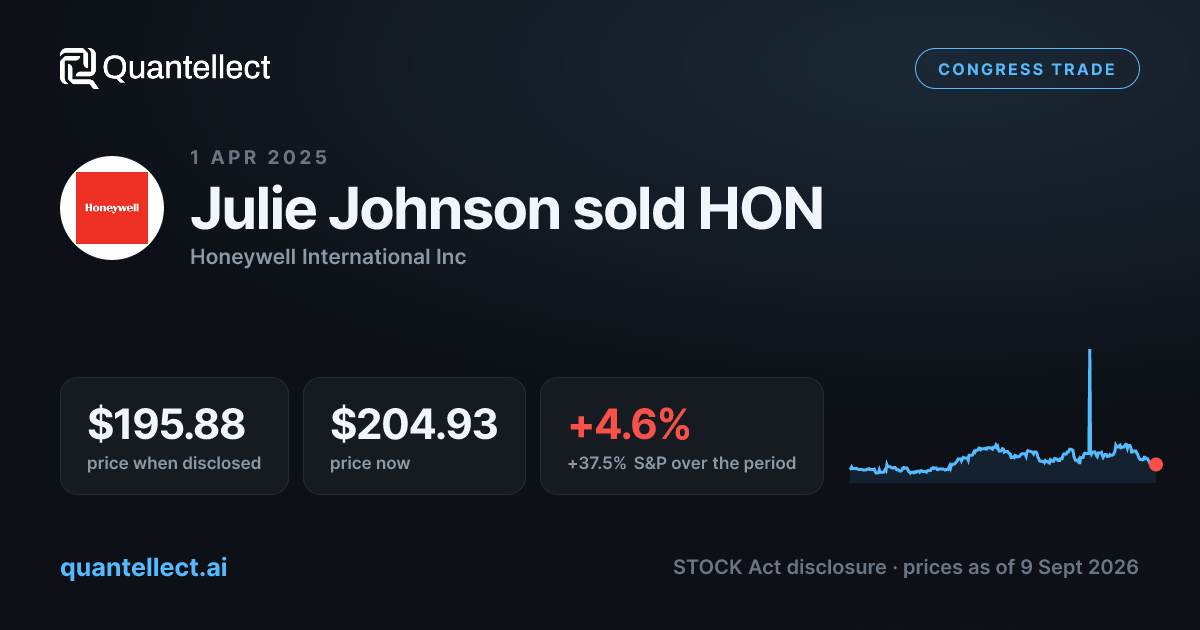Click the price now label
The image size is (1200, 630).
coord(370,463)
